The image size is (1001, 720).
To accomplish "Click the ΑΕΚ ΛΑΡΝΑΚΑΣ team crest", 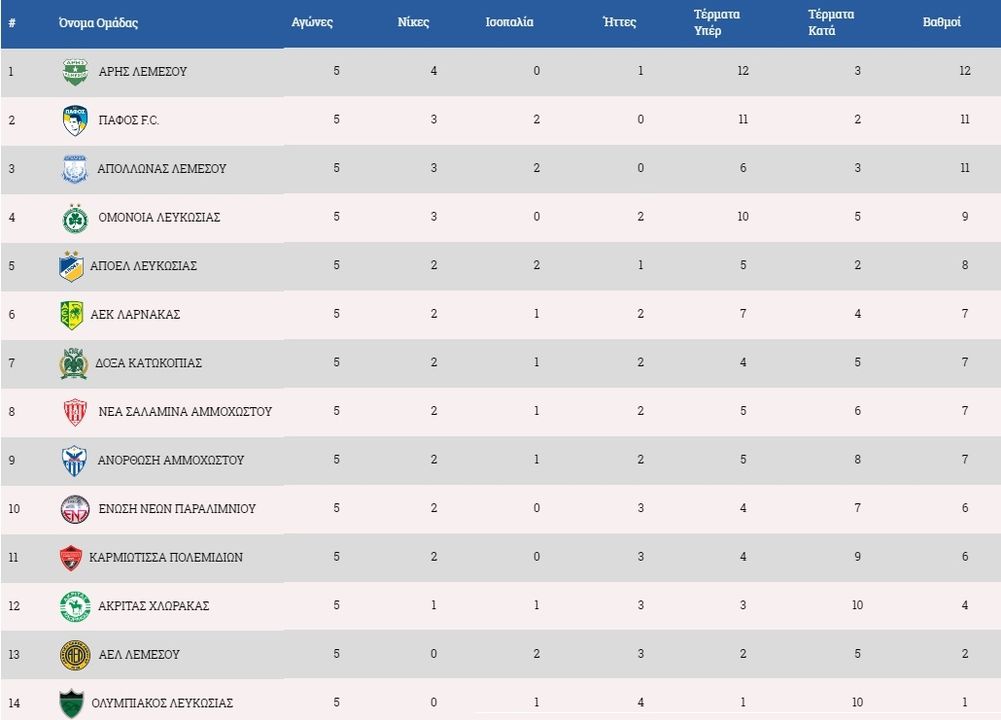I will (x=72, y=315).
